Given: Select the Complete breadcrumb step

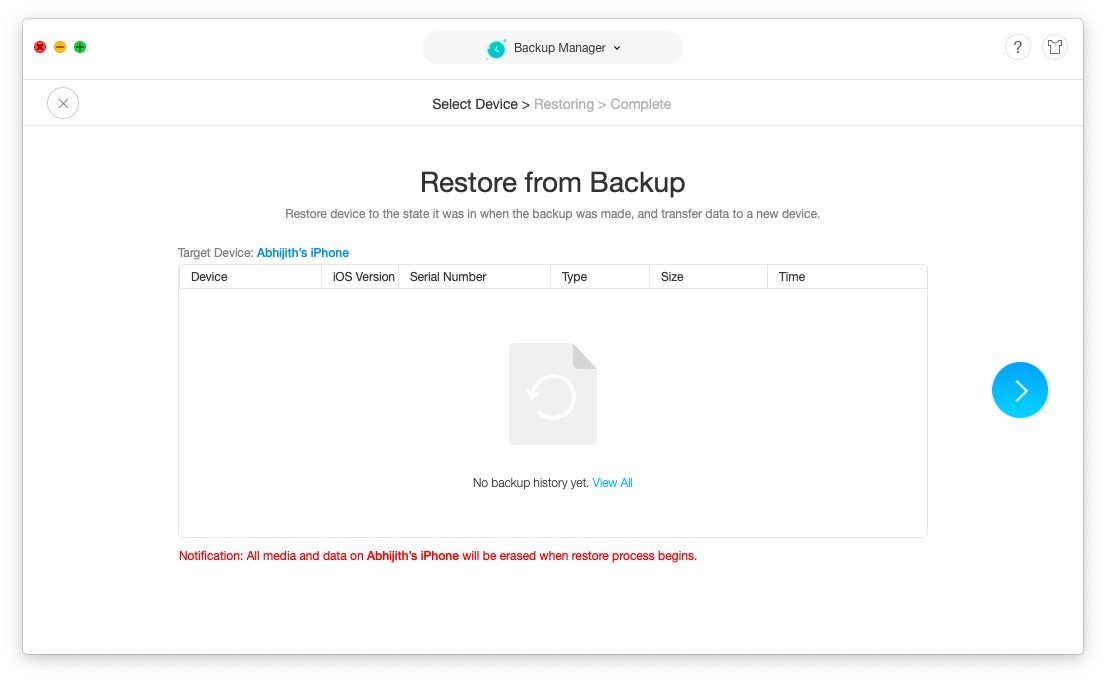Looking at the screenshot, I should pos(640,104).
